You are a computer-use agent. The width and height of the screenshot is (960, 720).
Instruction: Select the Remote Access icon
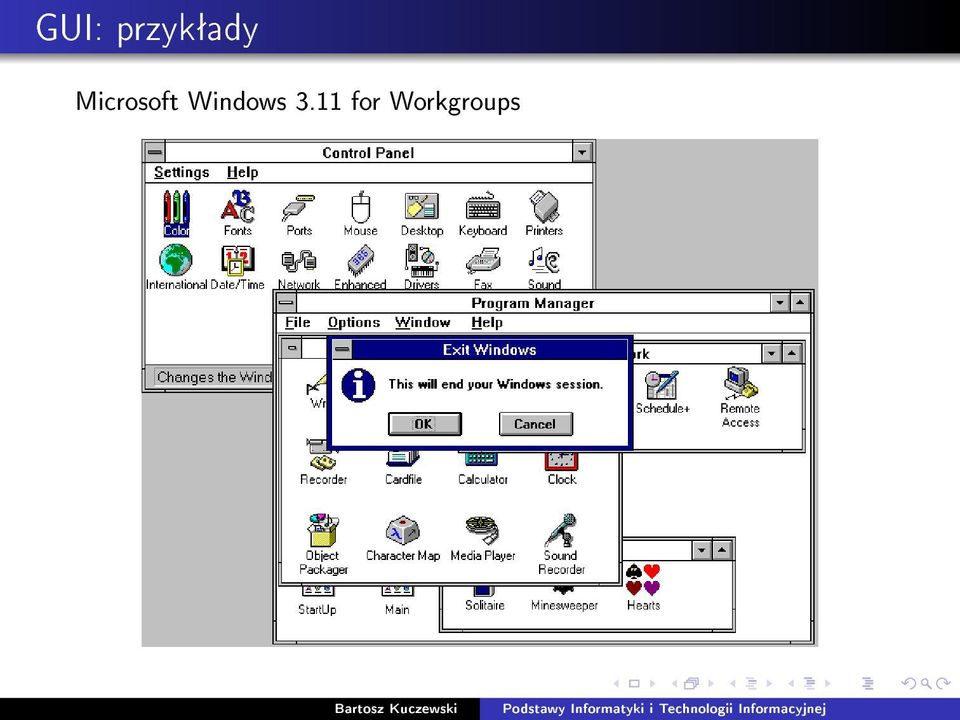click(740, 397)
